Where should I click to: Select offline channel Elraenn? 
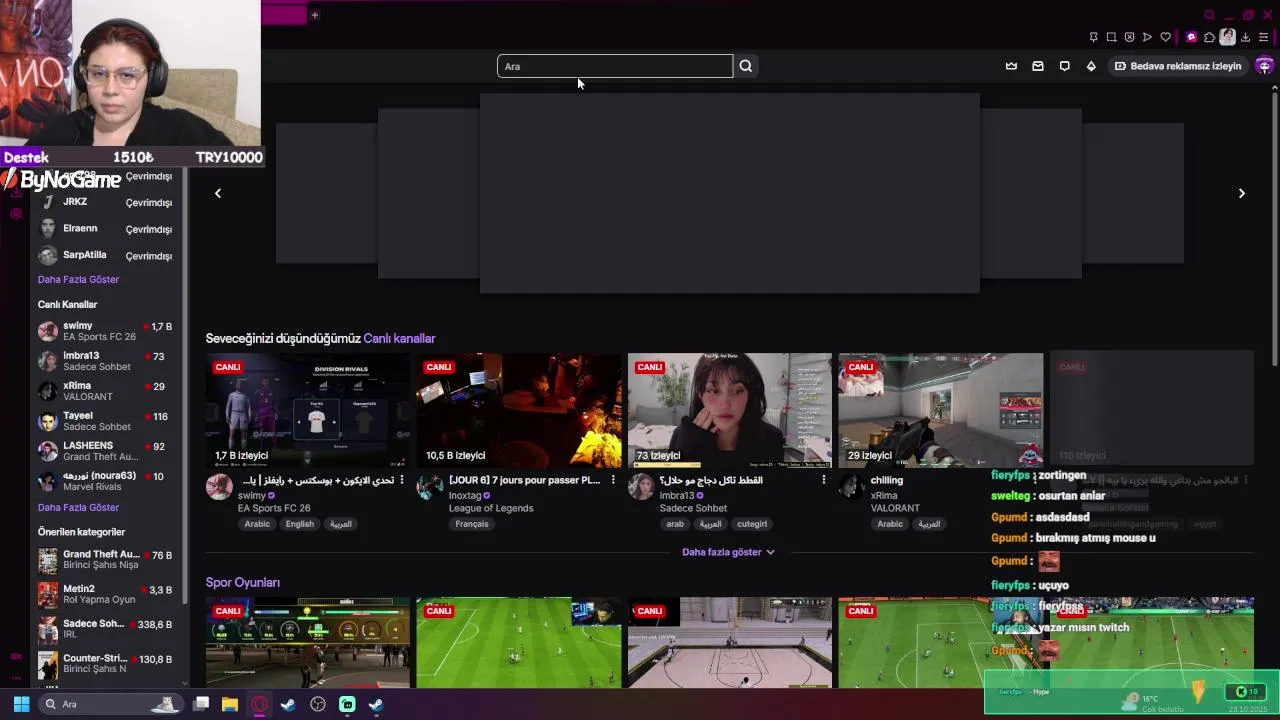tap(105, 229)
